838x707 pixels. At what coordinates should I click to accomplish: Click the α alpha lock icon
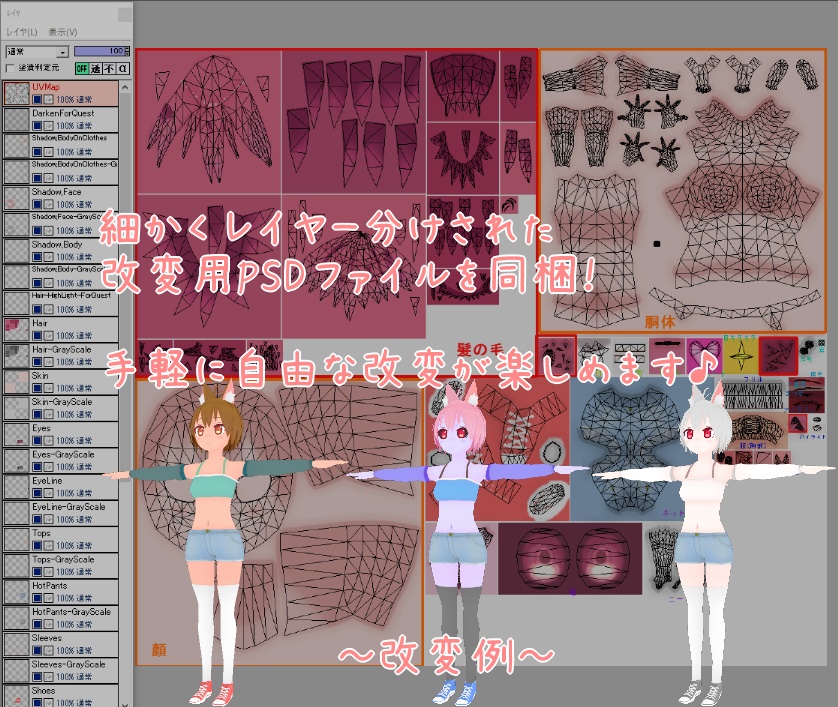pos(121,67)
